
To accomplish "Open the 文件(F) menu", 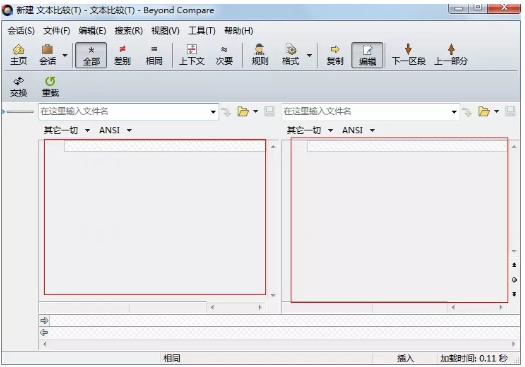I will (57, 31).
